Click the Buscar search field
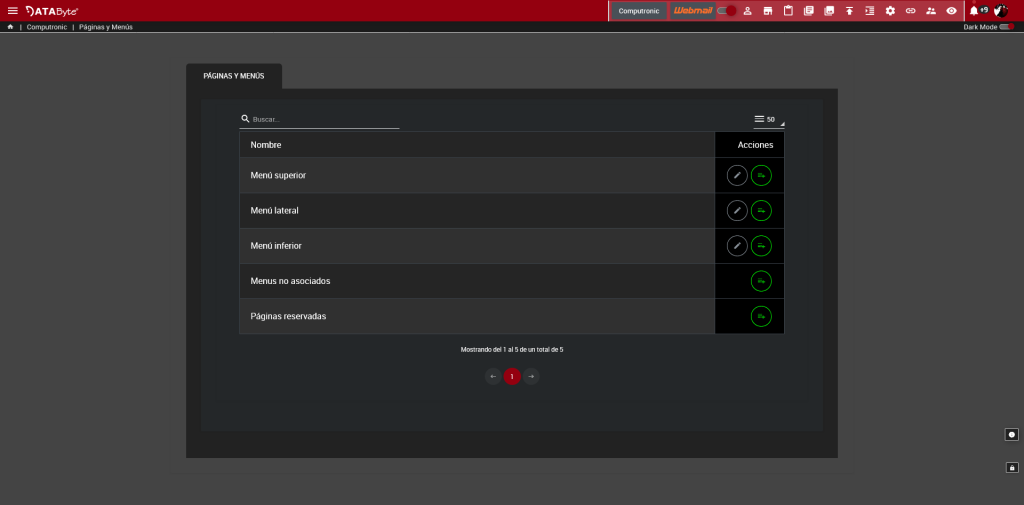This screenshot has width=1024, height=505. click(x=324, y=119)
